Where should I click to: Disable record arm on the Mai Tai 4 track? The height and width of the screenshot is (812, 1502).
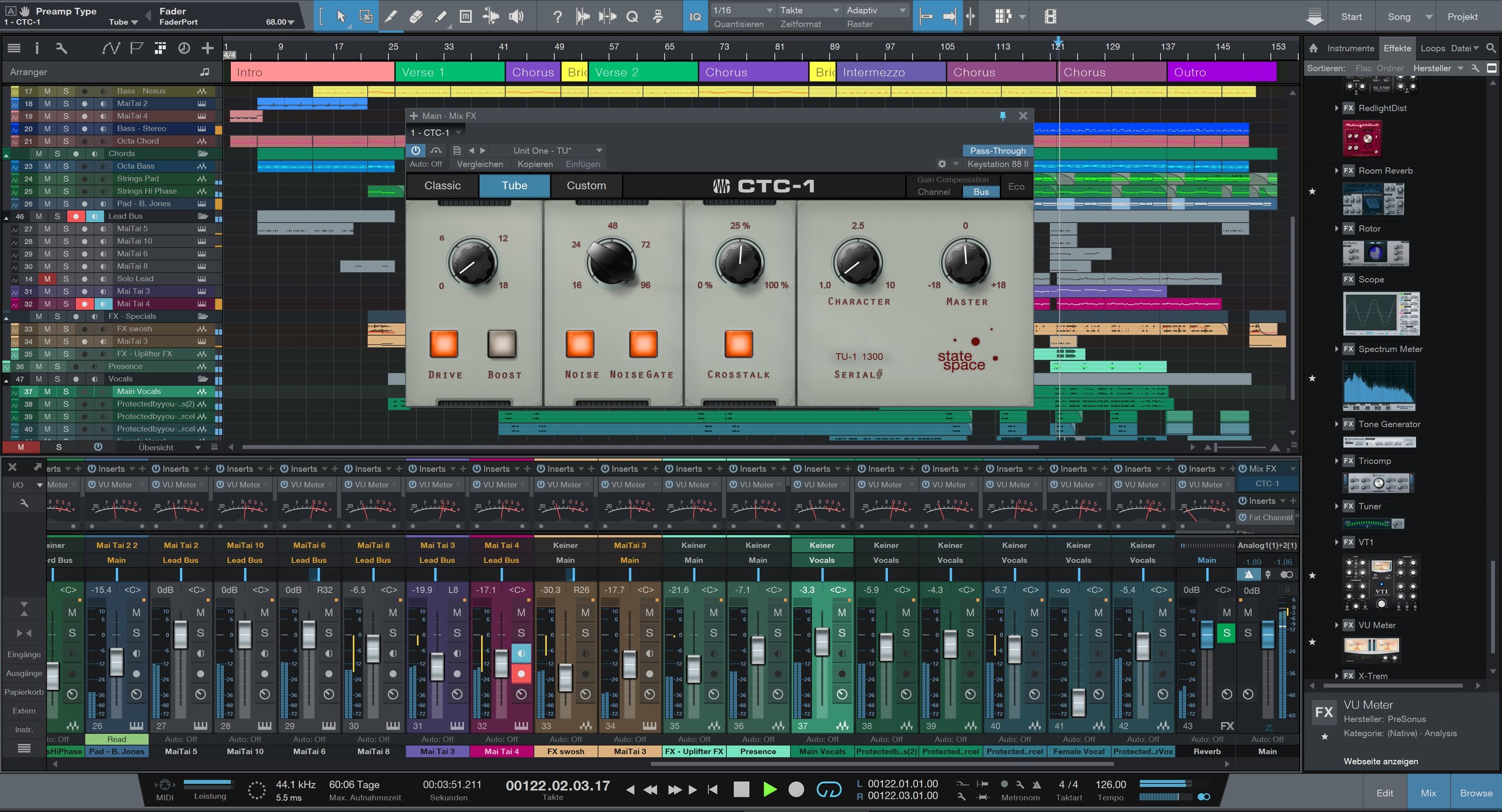pyautogui.click(x=85, y=304)
